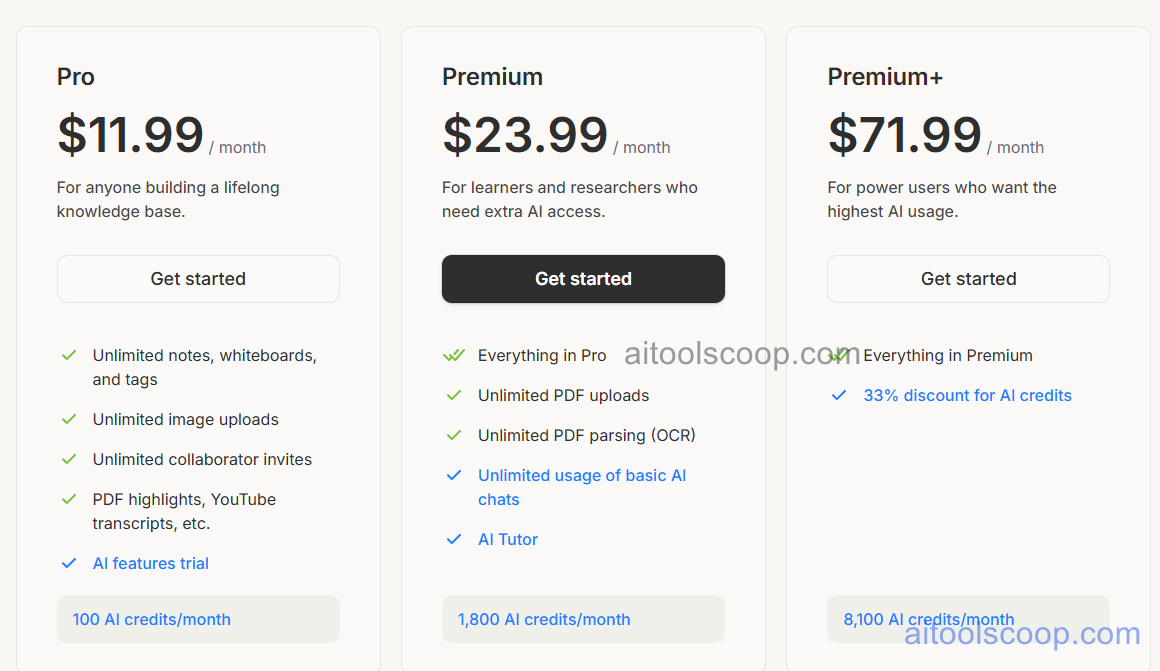Click the checkmark next to "Unlimited image uploads"

tap(69, 420)
